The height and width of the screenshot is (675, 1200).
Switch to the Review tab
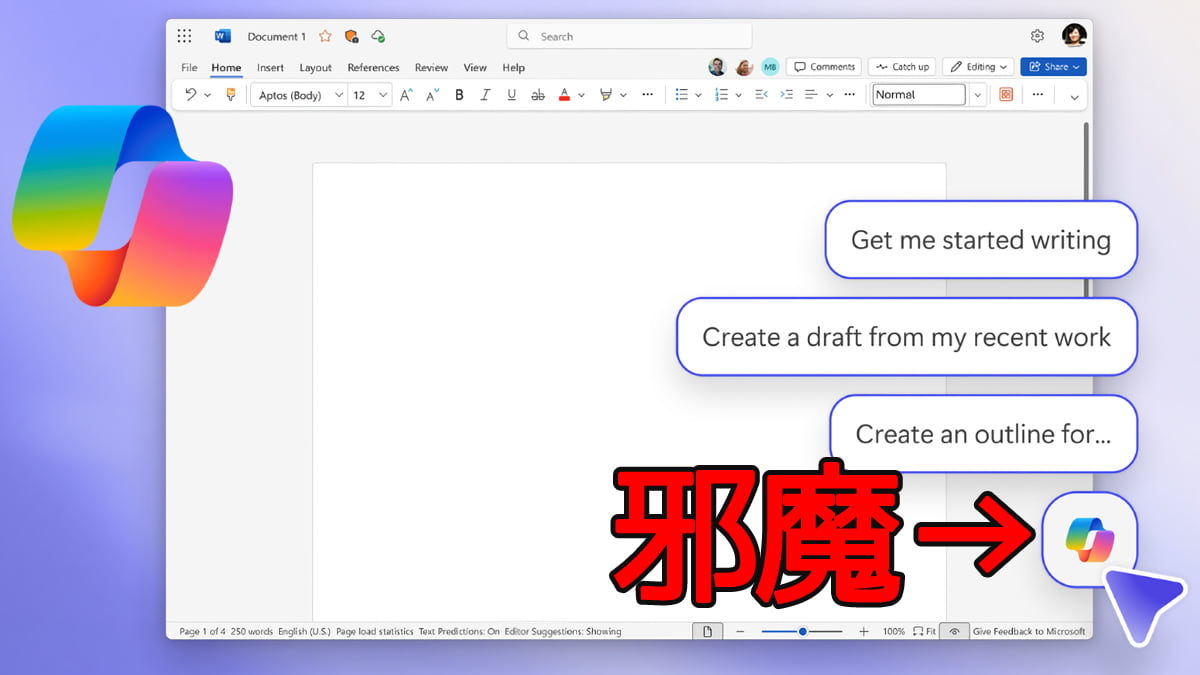click(431, 68)
